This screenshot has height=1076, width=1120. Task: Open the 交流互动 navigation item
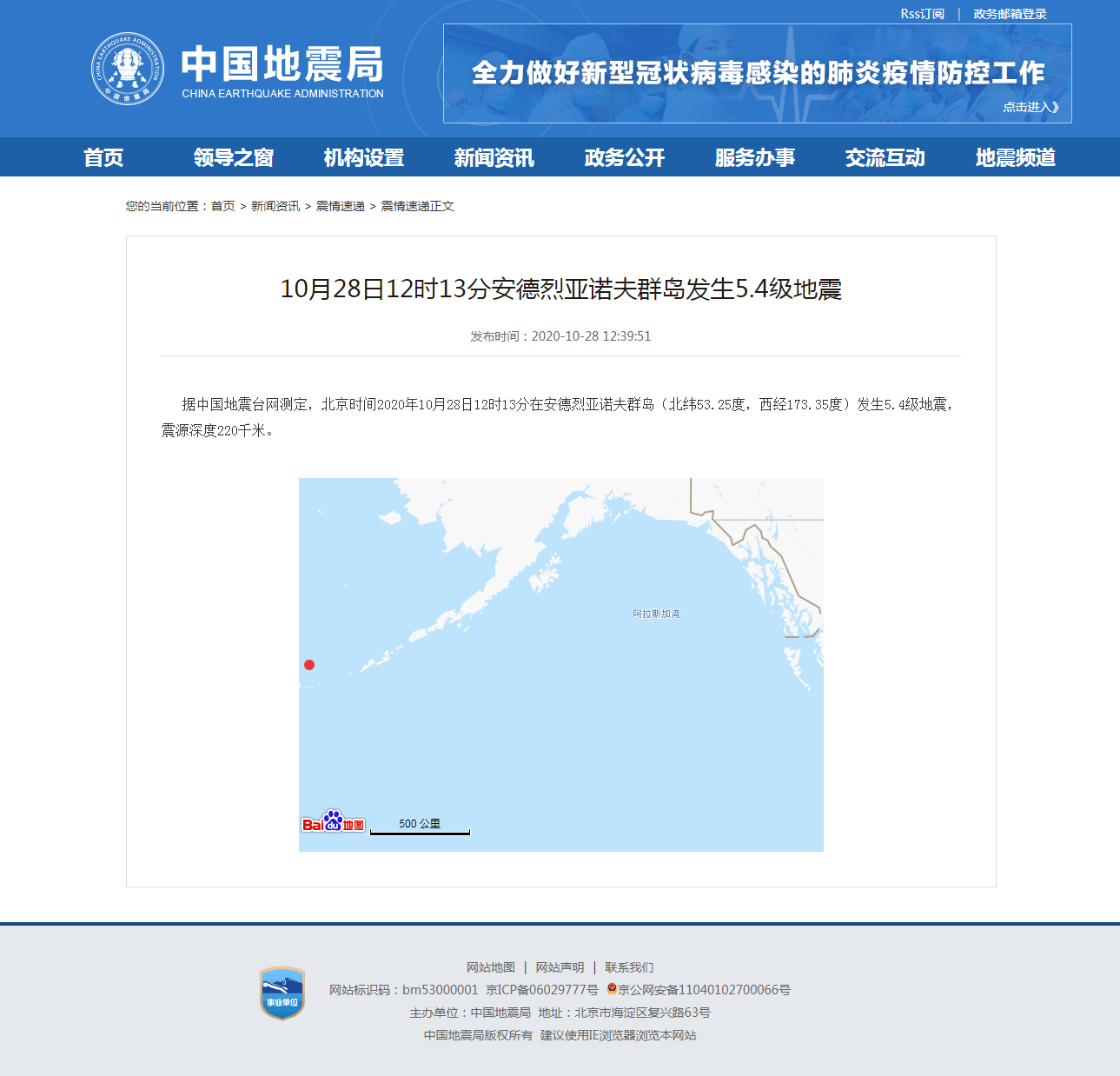(x=885, y=157)
